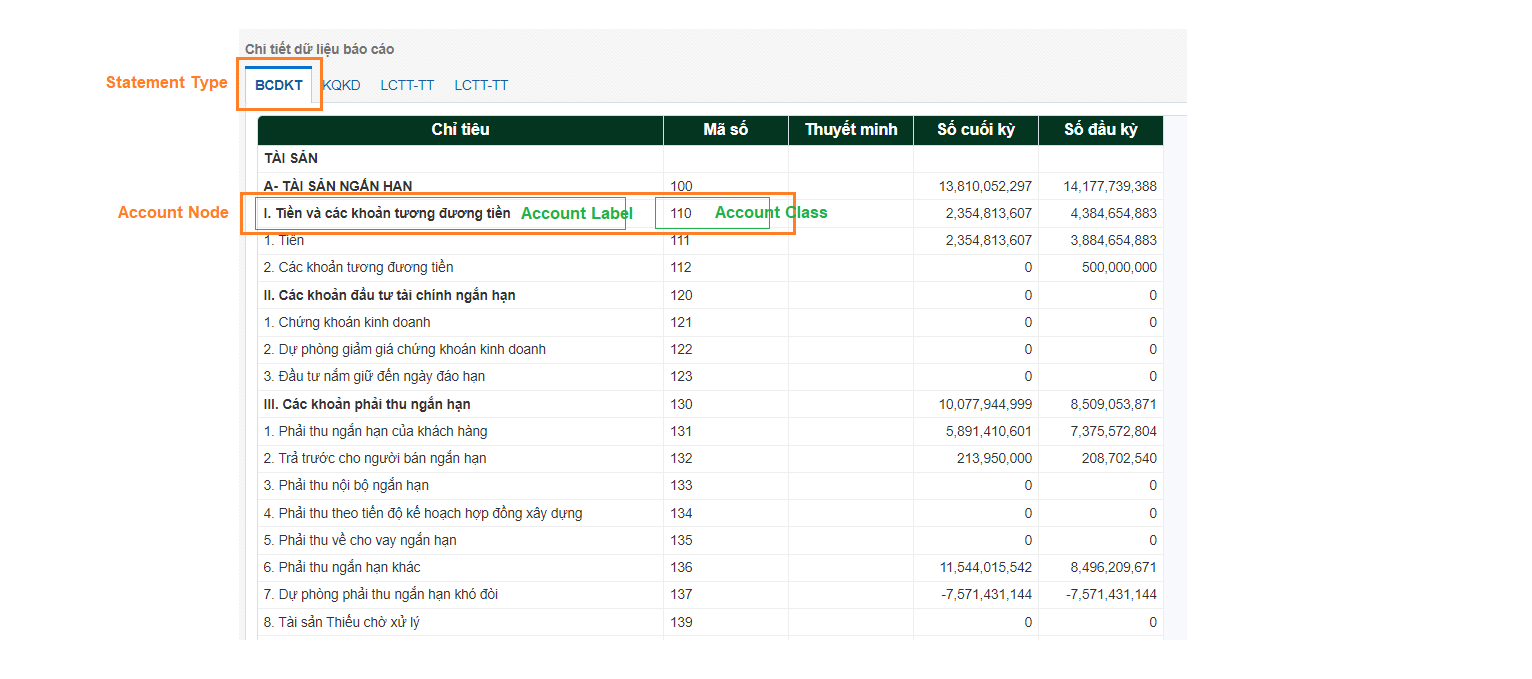Screen dimensions: 1532x679
Task: Select '5. Phải thu về cho vay ngắn hạn'
Action: point(360,540)
